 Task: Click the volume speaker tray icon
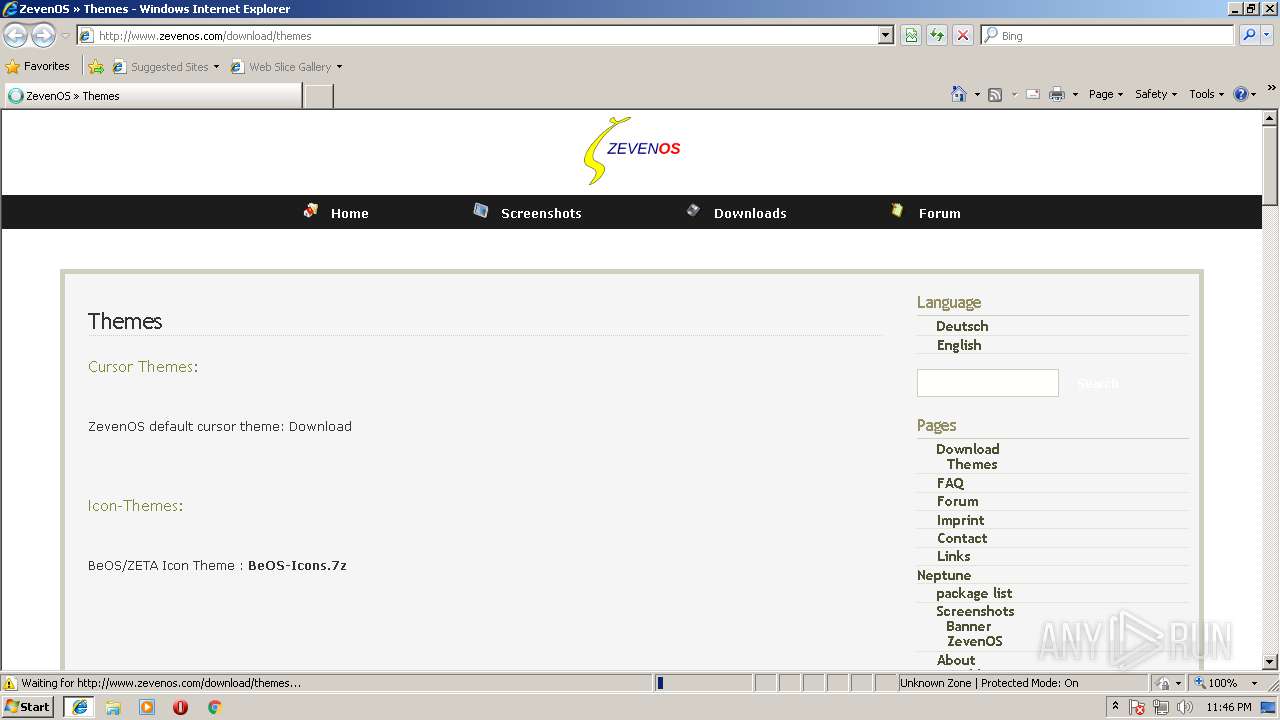(x=1185, y=707)
